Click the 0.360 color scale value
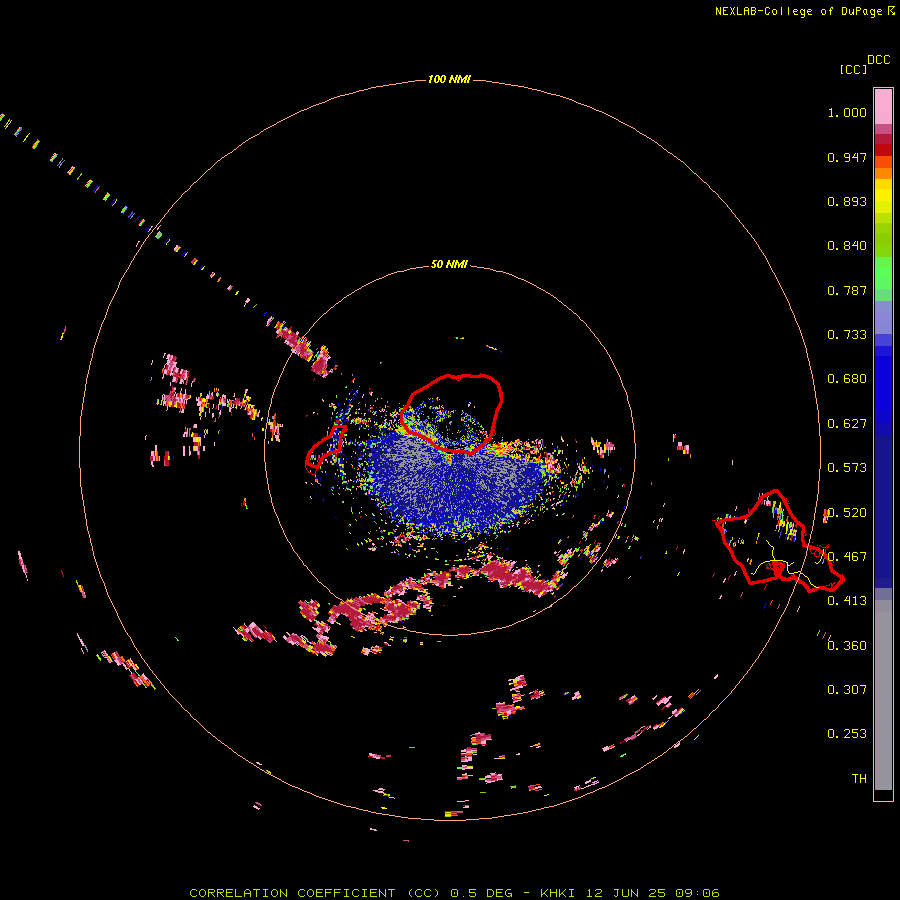 coord(847,646)
